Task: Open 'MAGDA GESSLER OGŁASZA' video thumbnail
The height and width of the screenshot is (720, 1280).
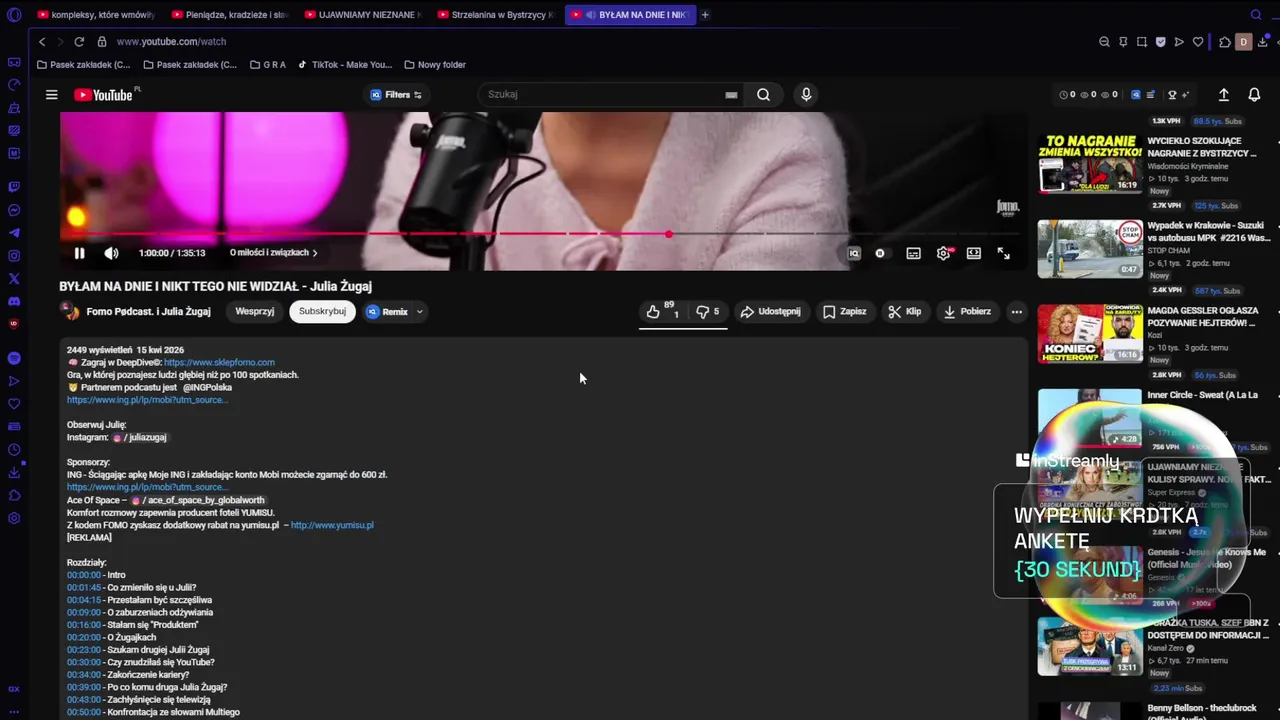Action: coord(1090,333)
